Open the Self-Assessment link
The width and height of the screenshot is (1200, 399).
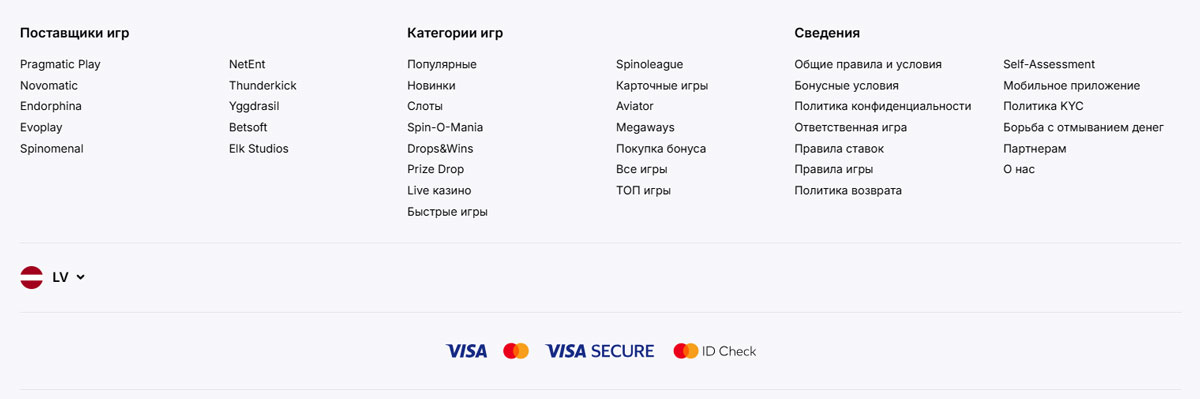click(1049, 64)
